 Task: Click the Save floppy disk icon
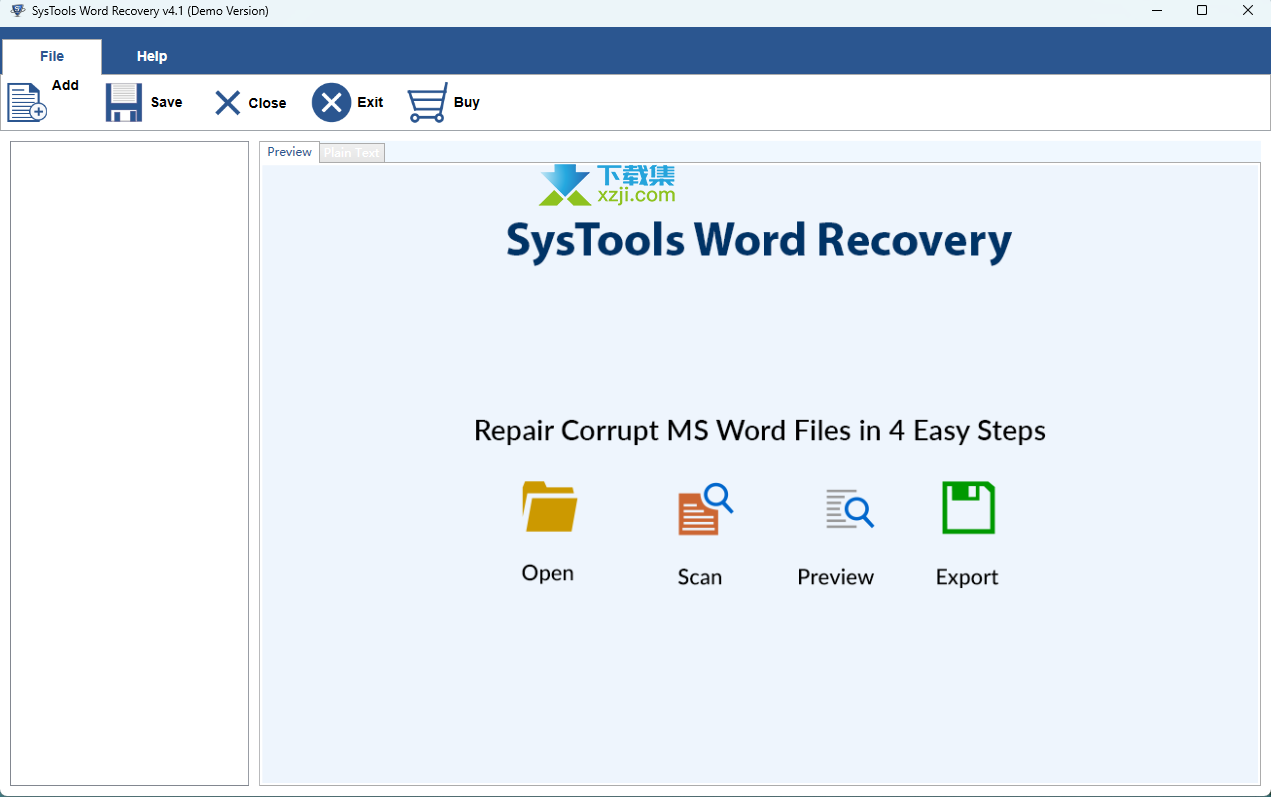[x=124, y=102]
